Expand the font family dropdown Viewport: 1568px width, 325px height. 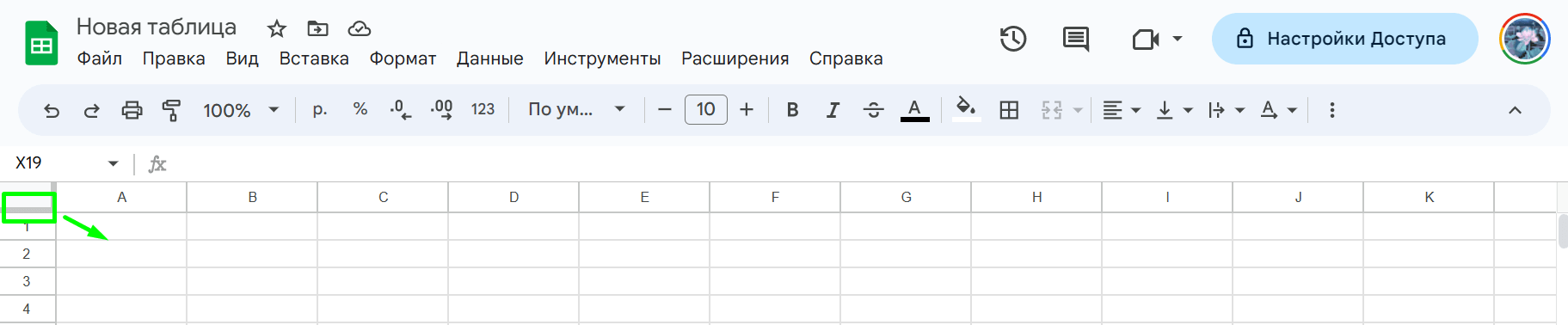coord(576,110)
